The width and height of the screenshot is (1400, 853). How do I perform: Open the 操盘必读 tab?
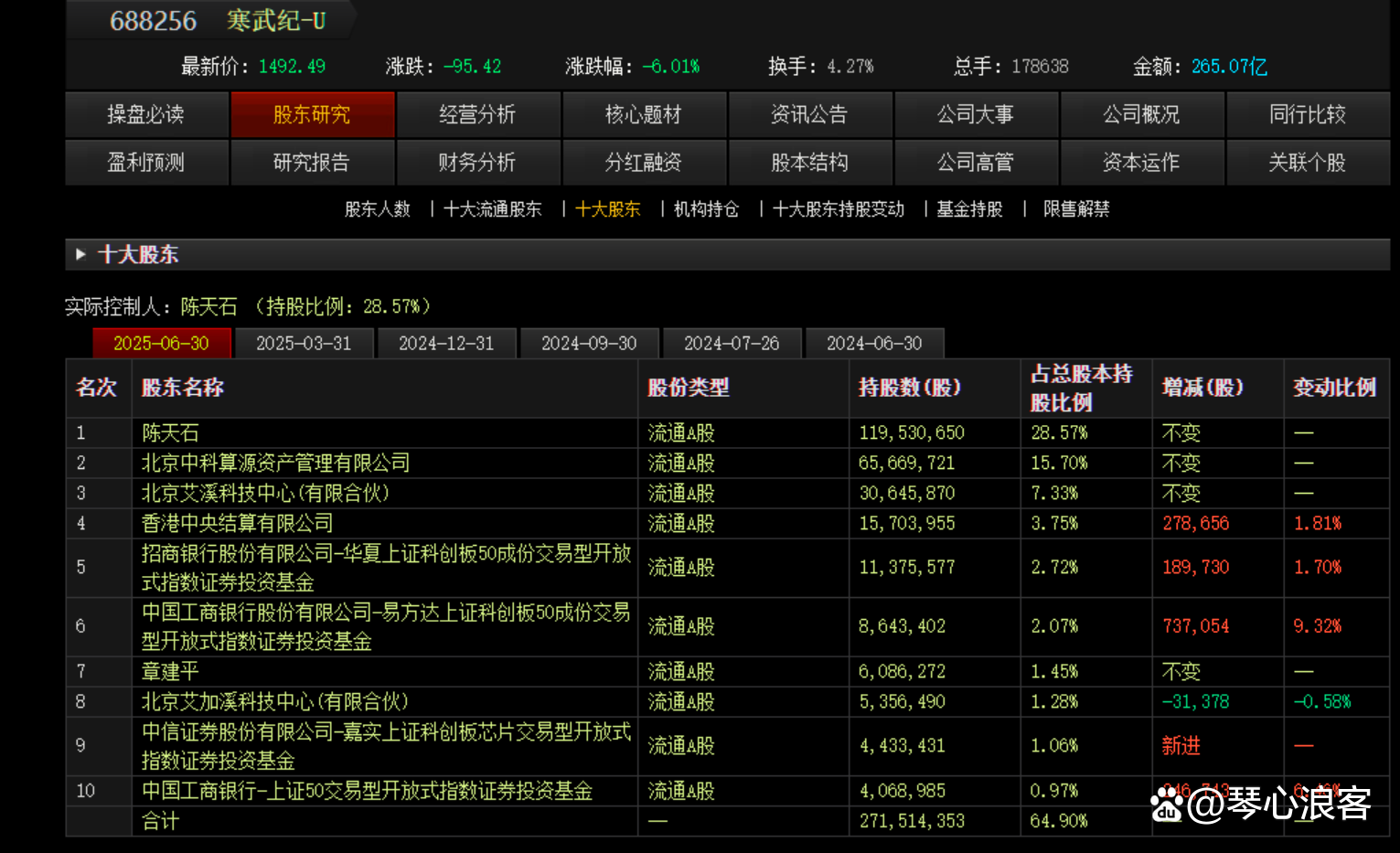(146, 114)
